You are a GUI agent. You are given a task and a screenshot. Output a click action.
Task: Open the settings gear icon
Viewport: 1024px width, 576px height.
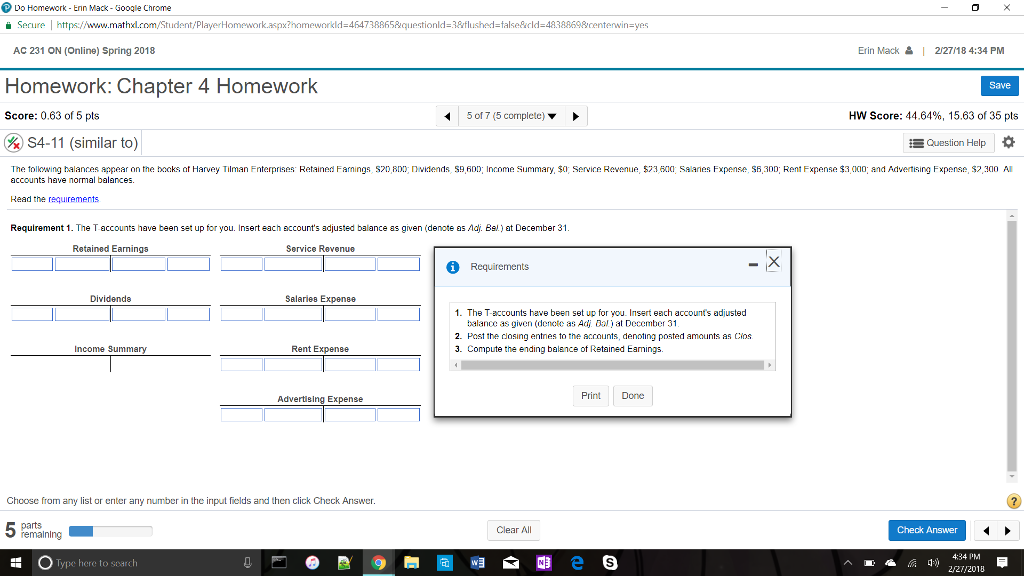point(1008,142)
